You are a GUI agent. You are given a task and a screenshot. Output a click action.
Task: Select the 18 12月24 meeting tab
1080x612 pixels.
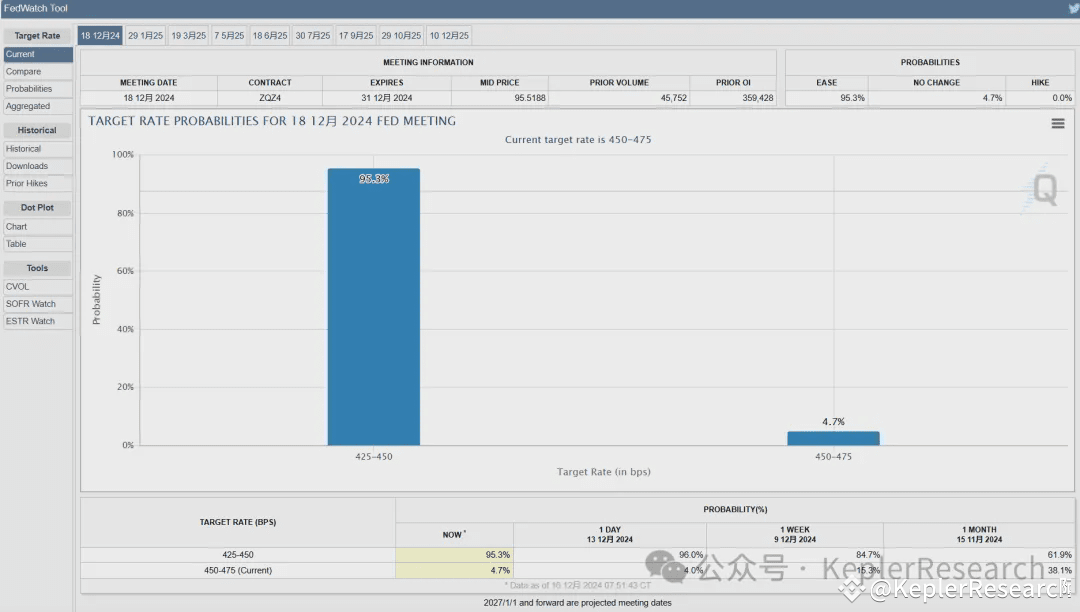[100, 36]
